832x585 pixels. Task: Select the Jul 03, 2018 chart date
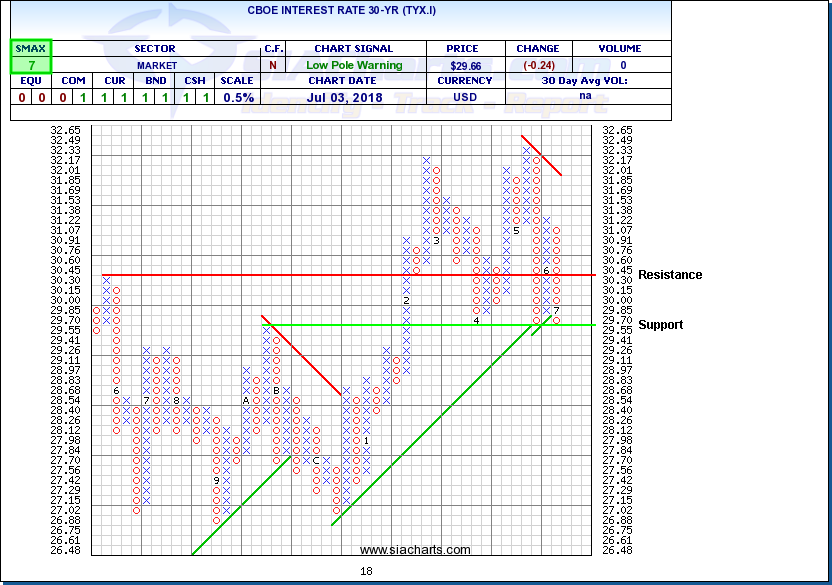click(356, 98)
